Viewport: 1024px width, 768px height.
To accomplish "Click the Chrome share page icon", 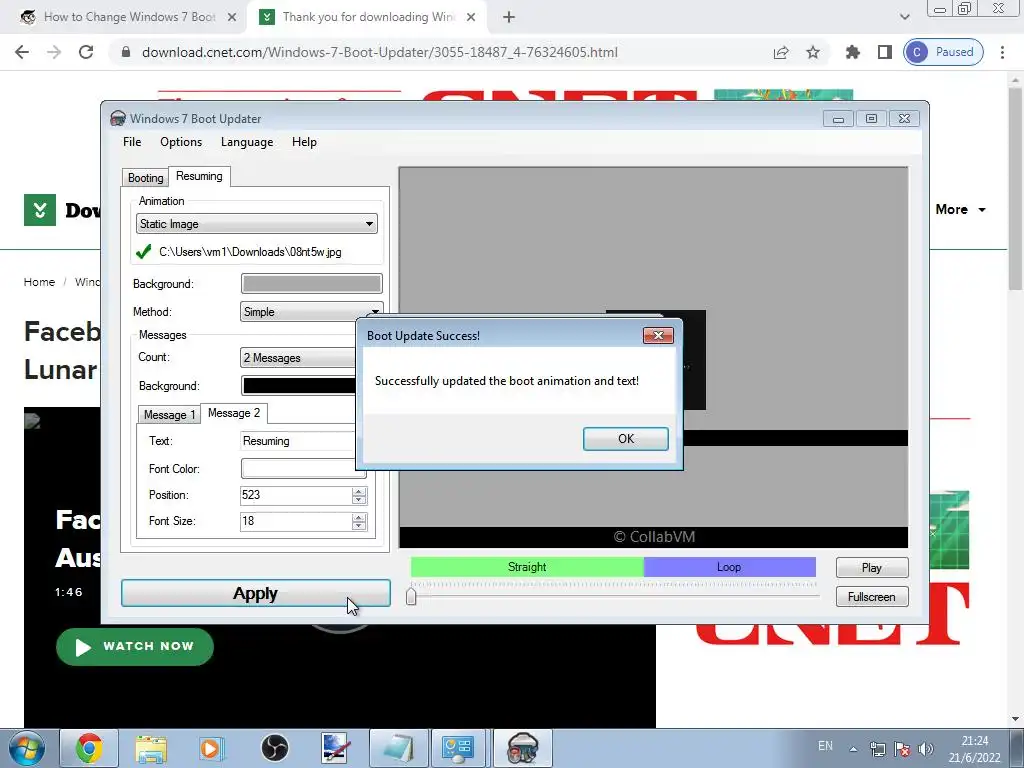I will tap(781, 52).
